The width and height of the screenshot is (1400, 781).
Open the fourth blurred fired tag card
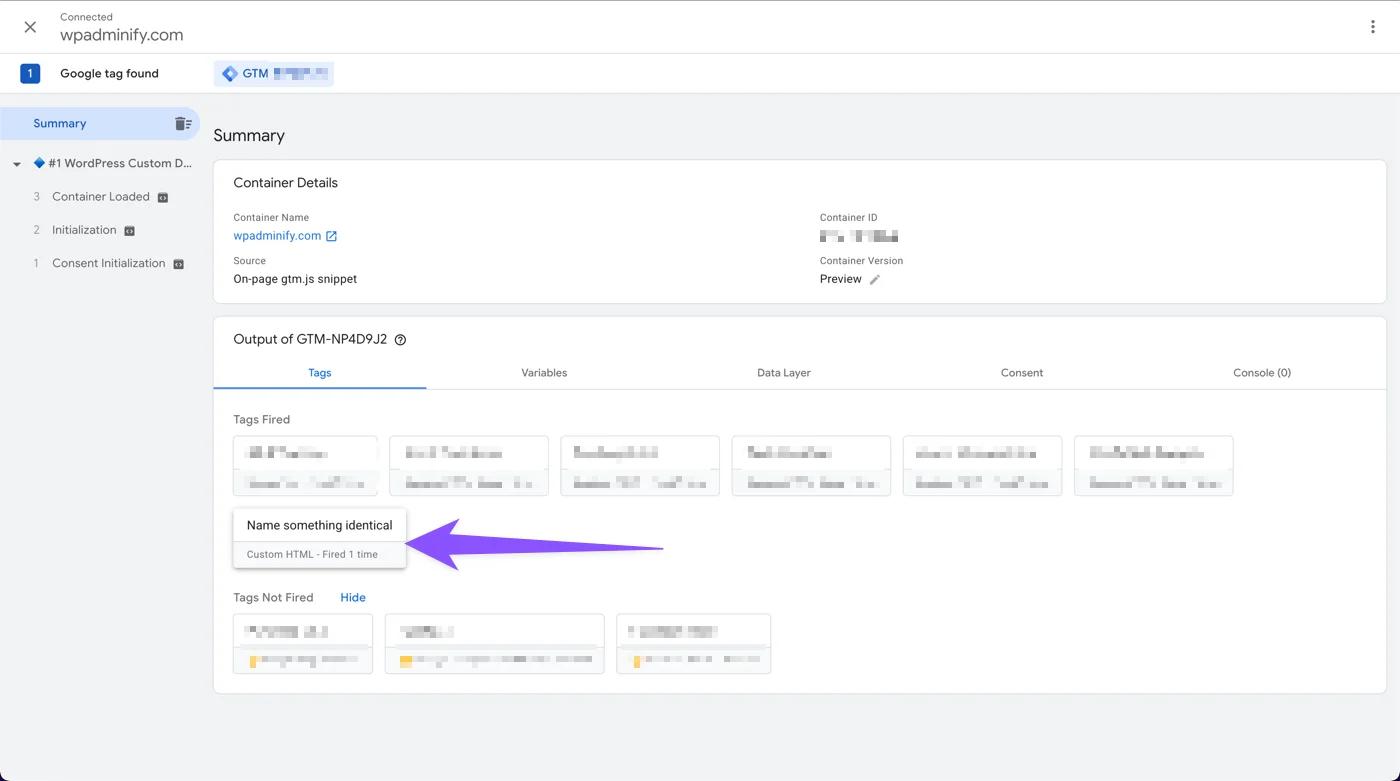point(811,466)
